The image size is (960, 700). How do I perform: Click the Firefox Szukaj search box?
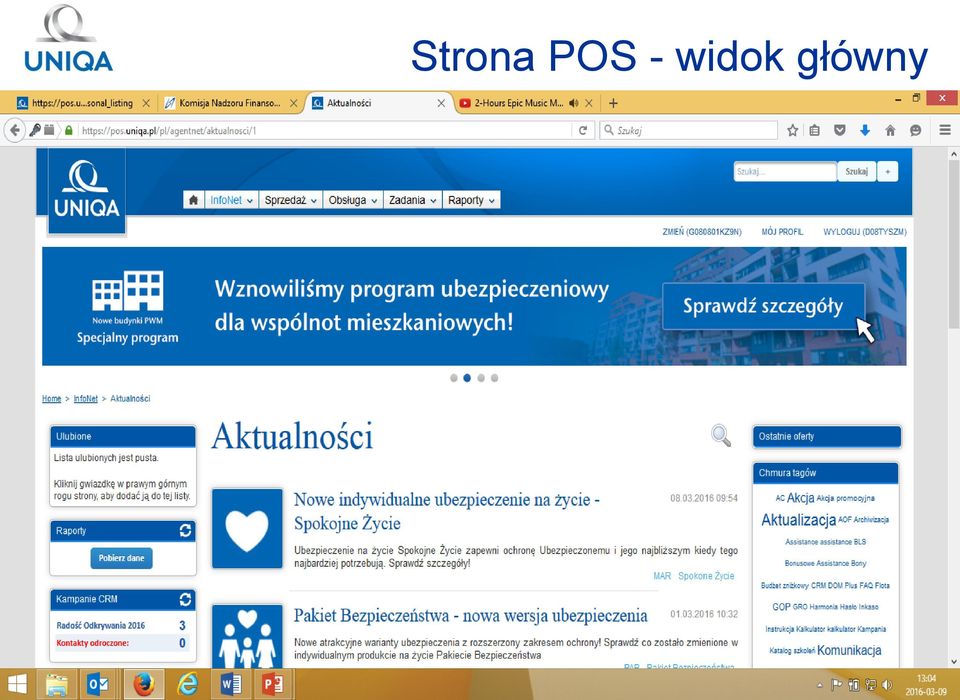click(x=689, y=130)
